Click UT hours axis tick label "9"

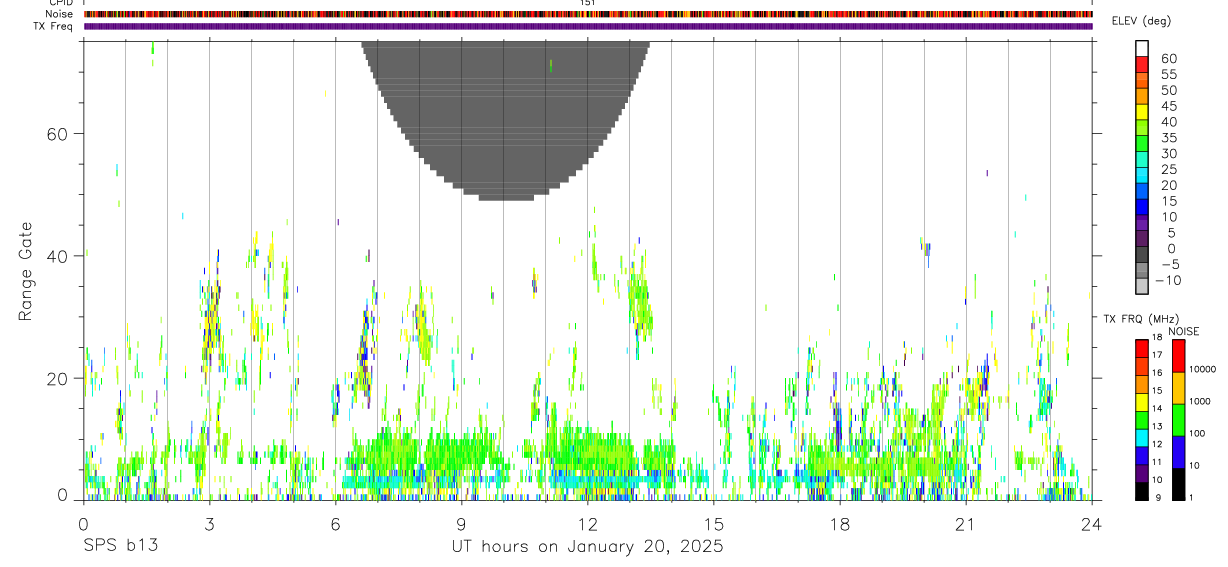pos(461,525)
